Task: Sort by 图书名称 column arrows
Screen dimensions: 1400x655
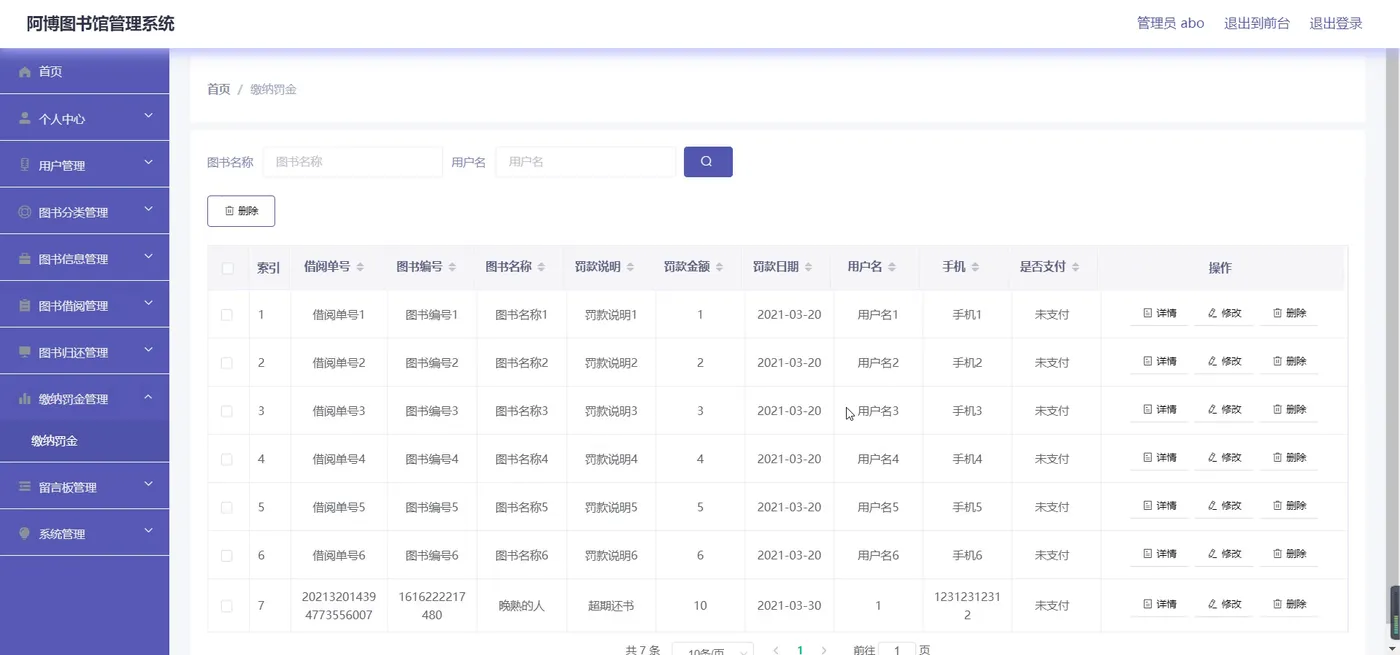Action: (x=541, y=267)
